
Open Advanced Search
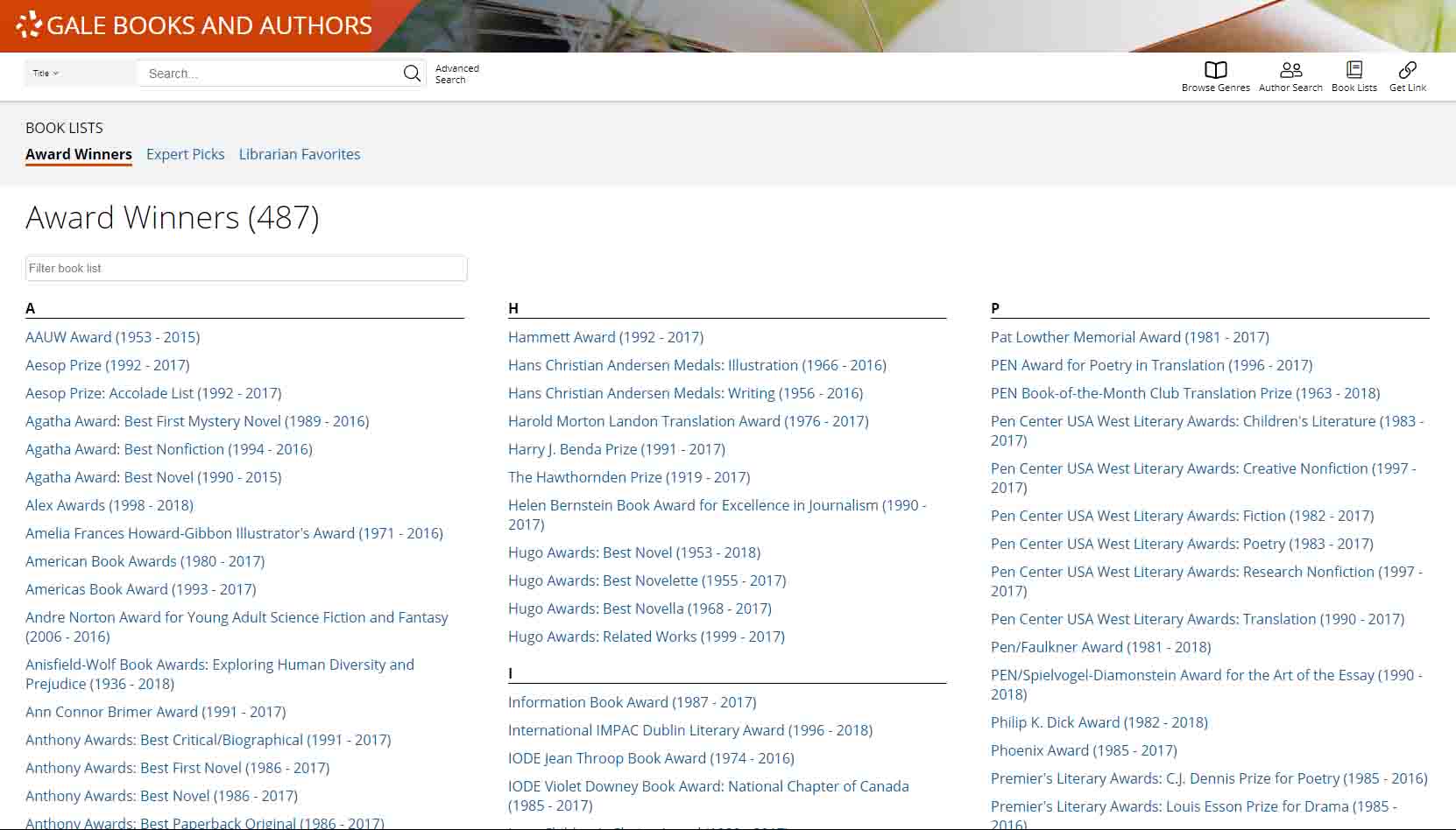(456, 74)
